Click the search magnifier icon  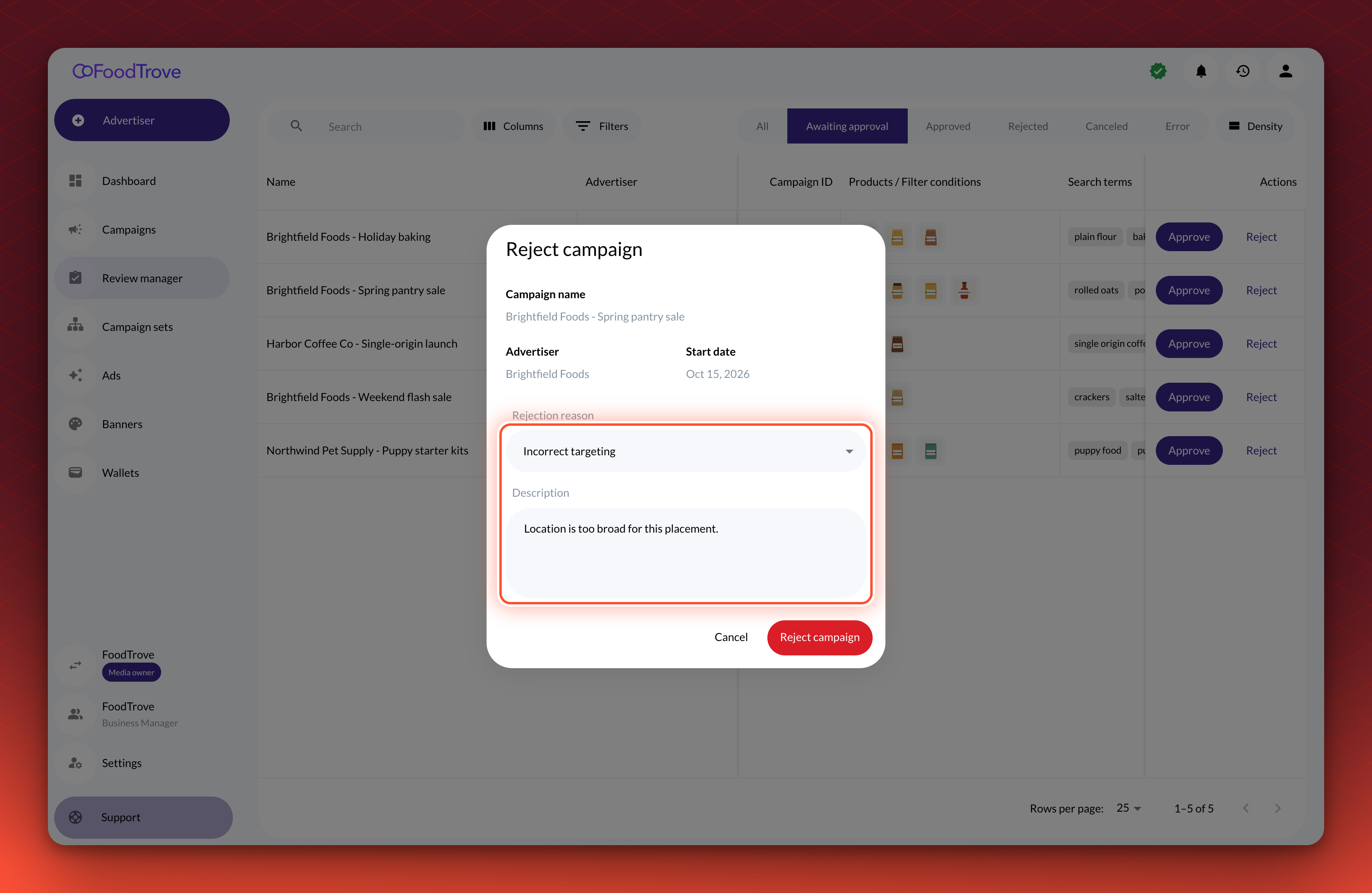tap(296, 126)
